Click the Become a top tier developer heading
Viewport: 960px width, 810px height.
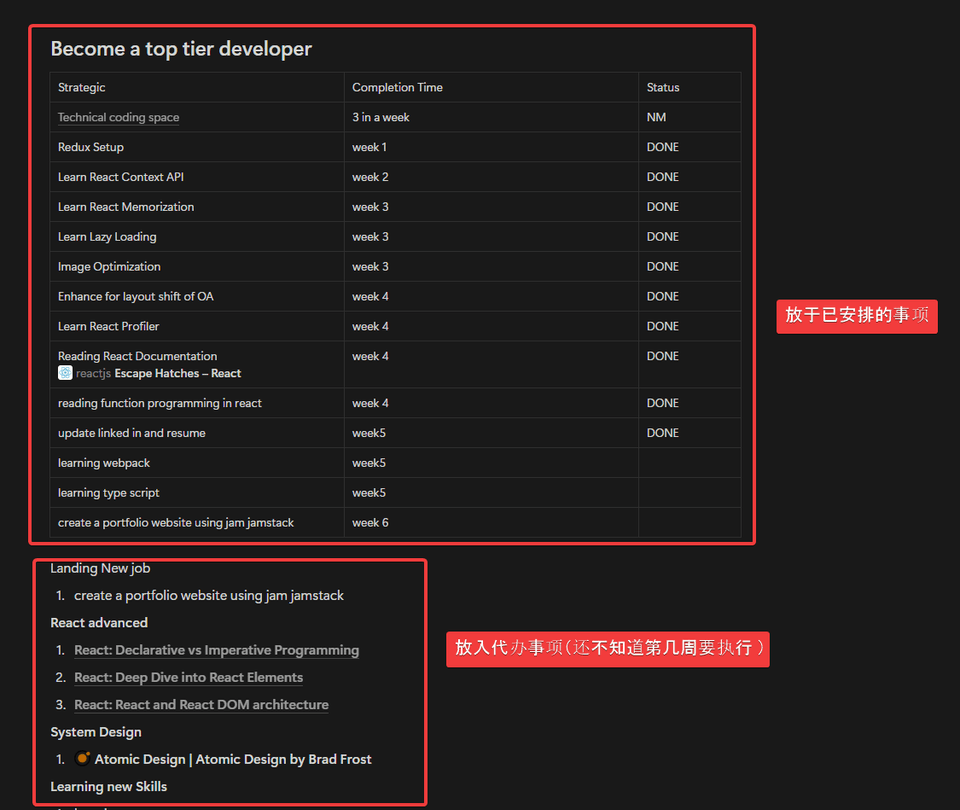point(181,49)
